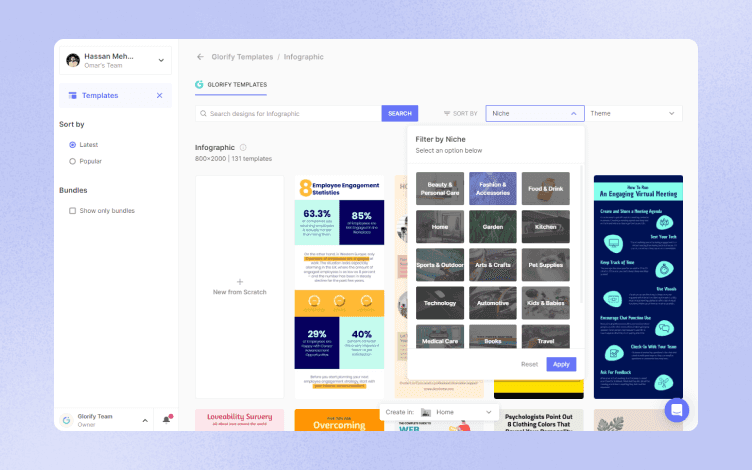
Task: Expand the Glorify Team workspace switcher
Action: 145,421
